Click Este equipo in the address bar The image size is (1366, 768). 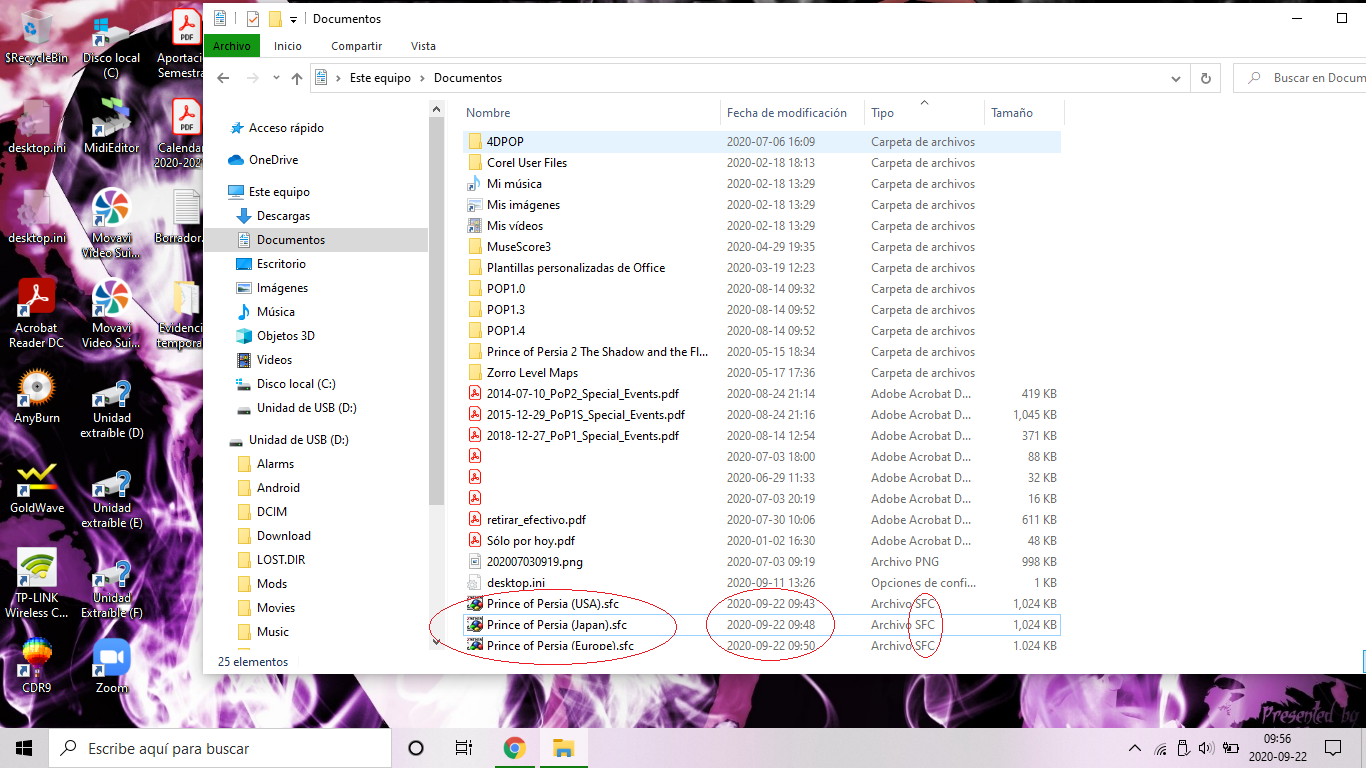click(380, 78)
